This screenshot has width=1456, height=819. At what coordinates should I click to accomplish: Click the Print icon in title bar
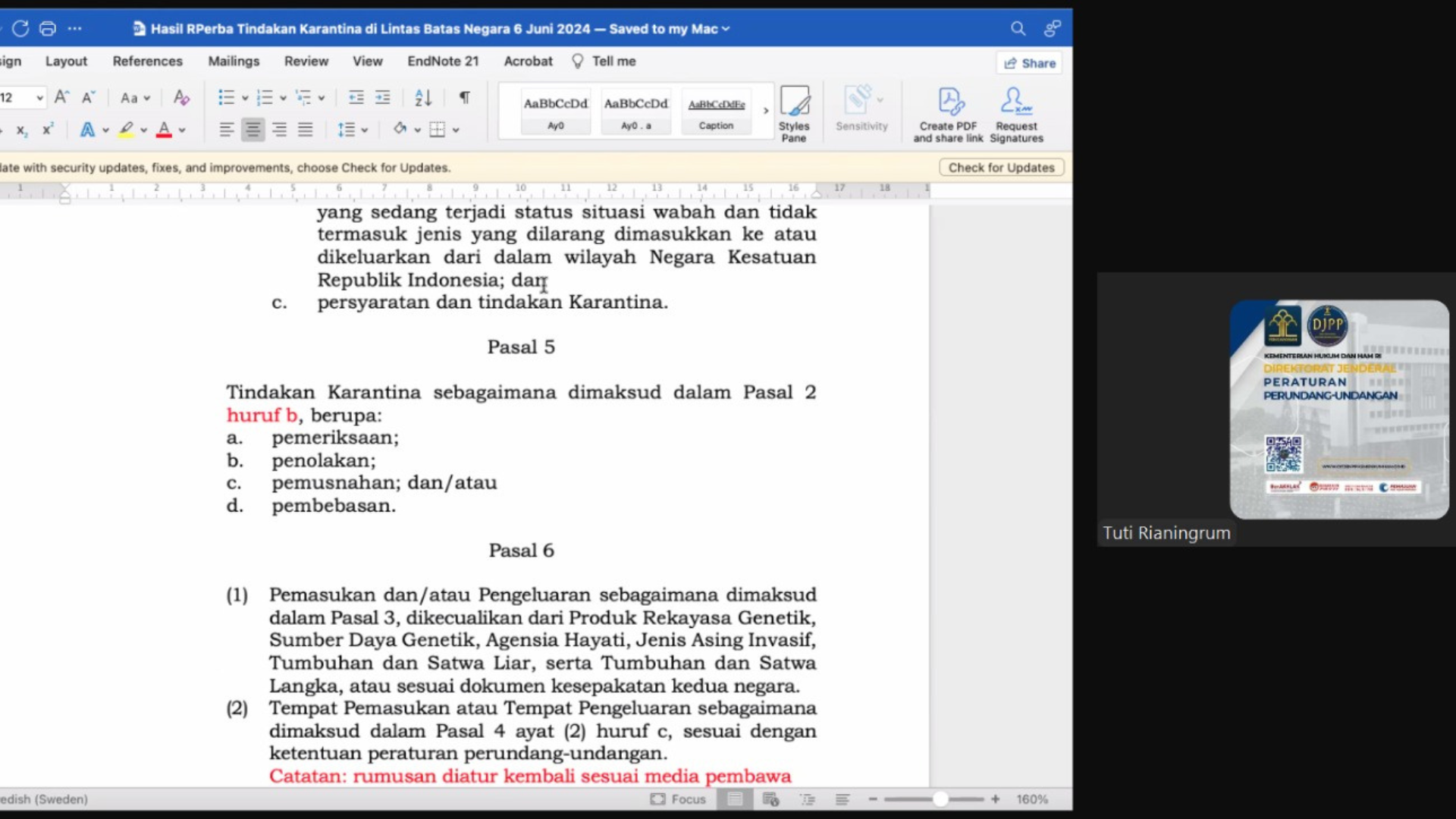47,29
